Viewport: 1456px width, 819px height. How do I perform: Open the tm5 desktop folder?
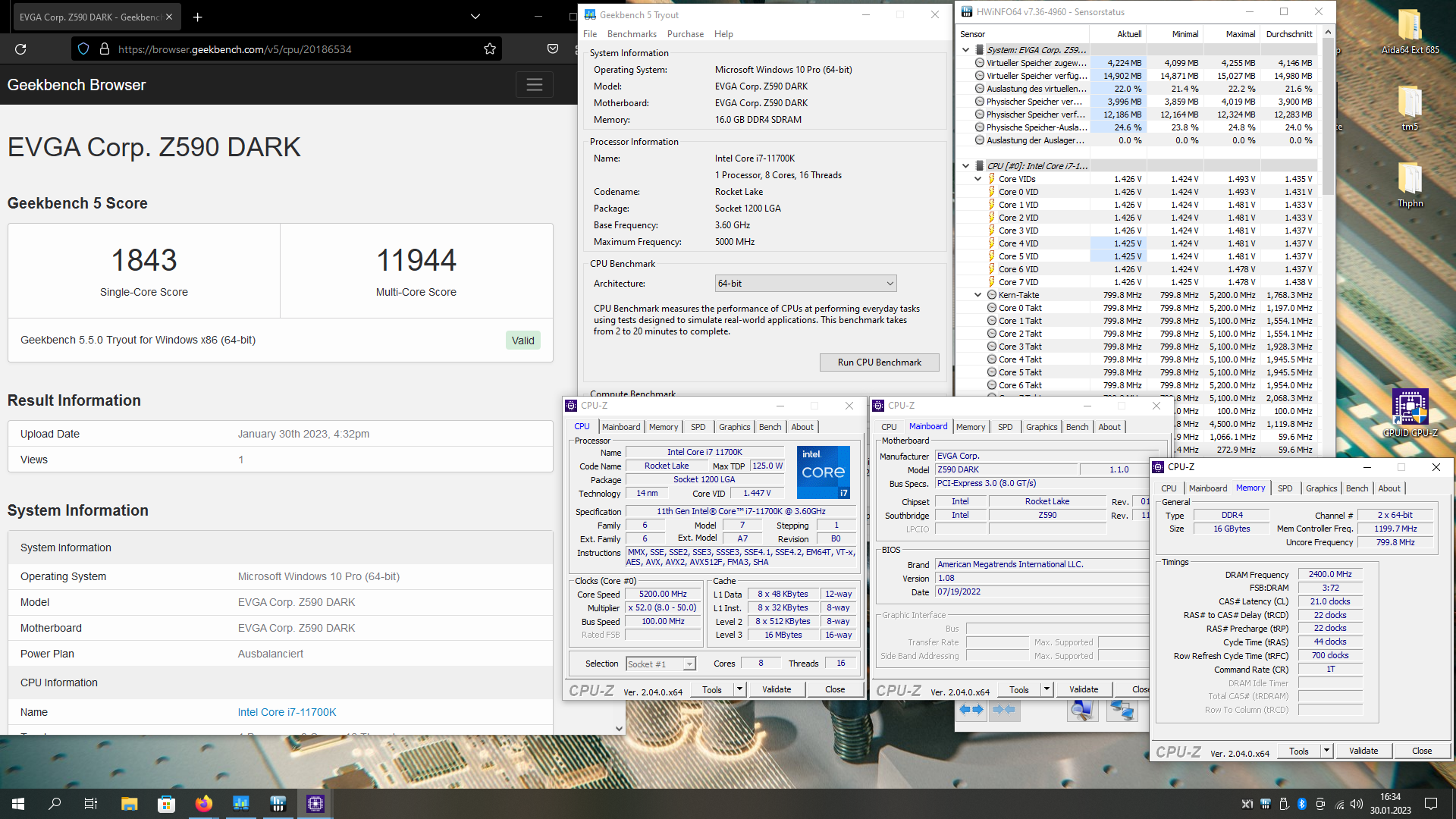1410,108
